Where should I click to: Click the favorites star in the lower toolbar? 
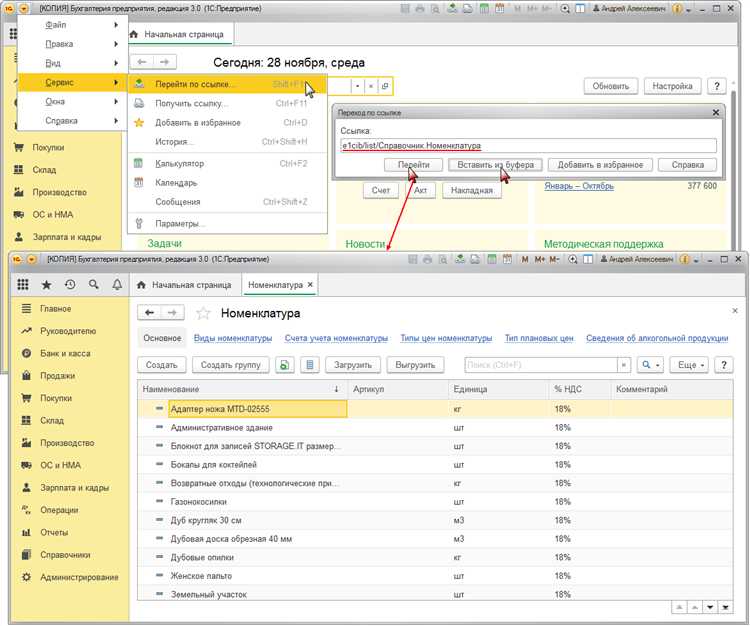46,285
